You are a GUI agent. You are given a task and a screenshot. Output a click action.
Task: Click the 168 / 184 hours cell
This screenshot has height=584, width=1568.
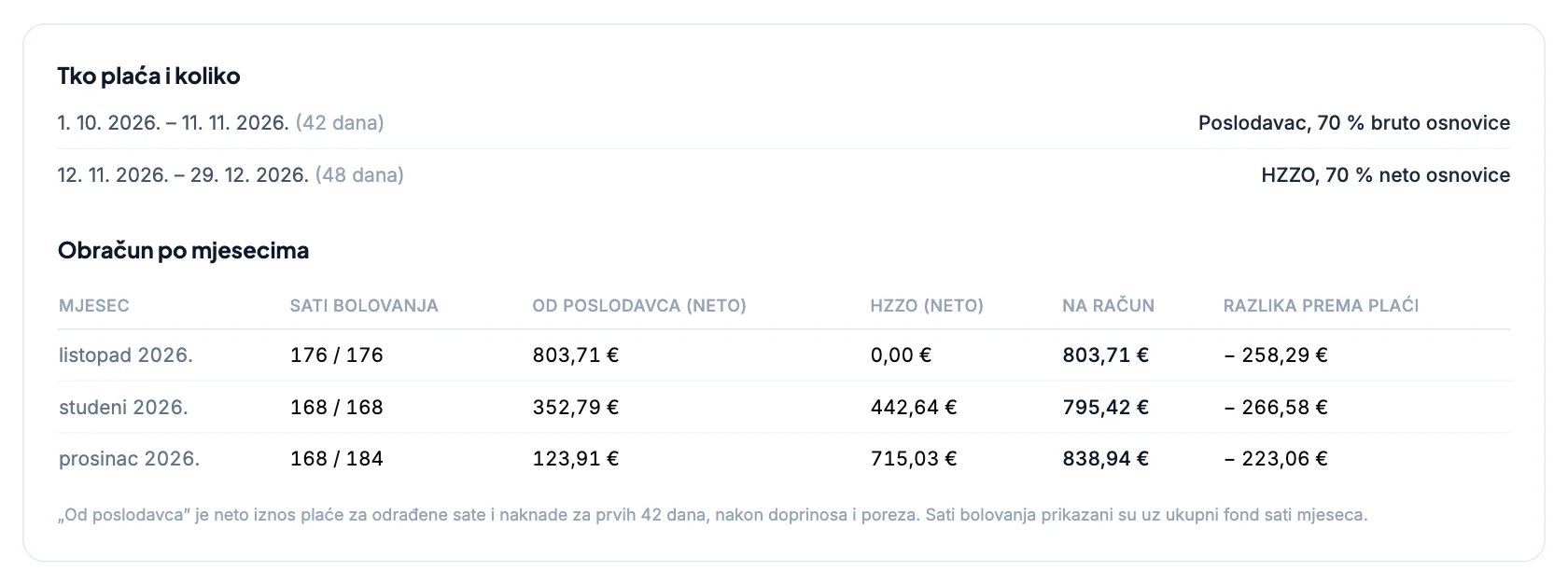[337, 459]
